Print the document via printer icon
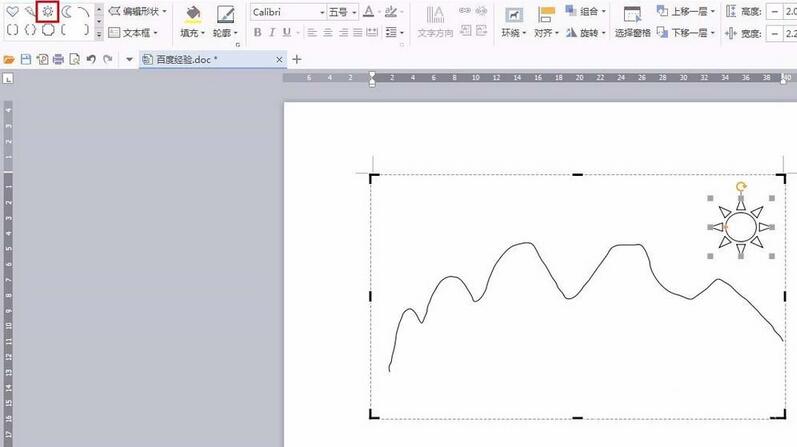The width and height of the screenshot is (797, 447). pos(58,59)
